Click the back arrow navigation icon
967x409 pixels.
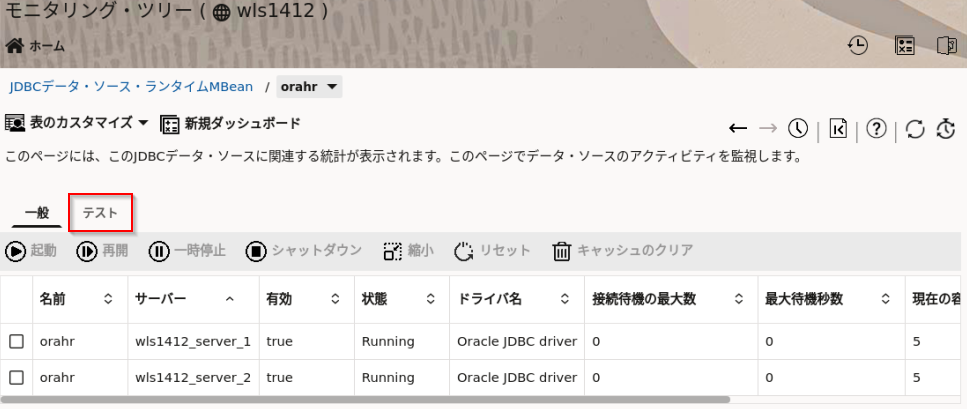[x=738, y=128]
